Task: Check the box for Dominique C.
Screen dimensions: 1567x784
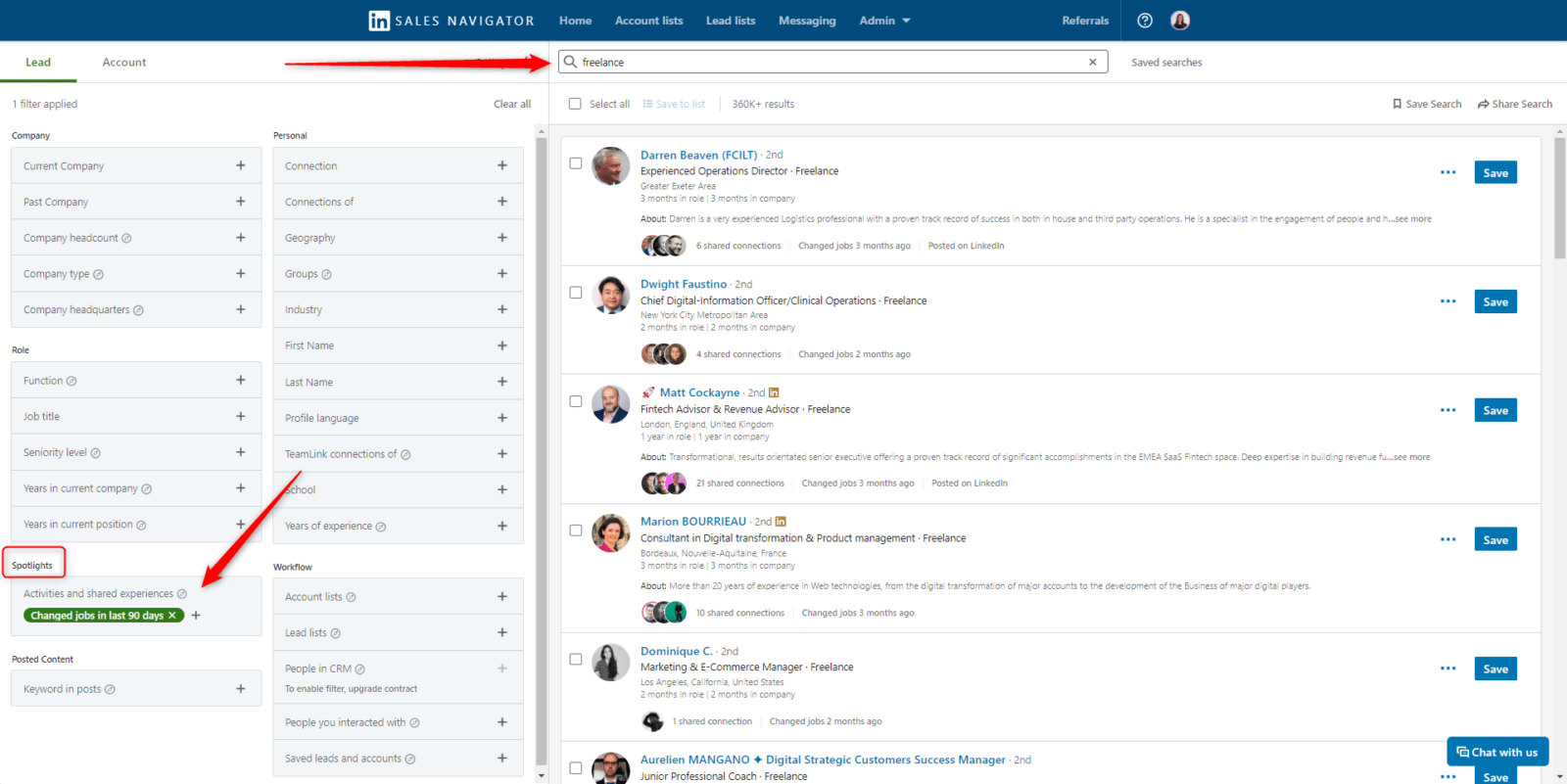Action: [576, 660]
